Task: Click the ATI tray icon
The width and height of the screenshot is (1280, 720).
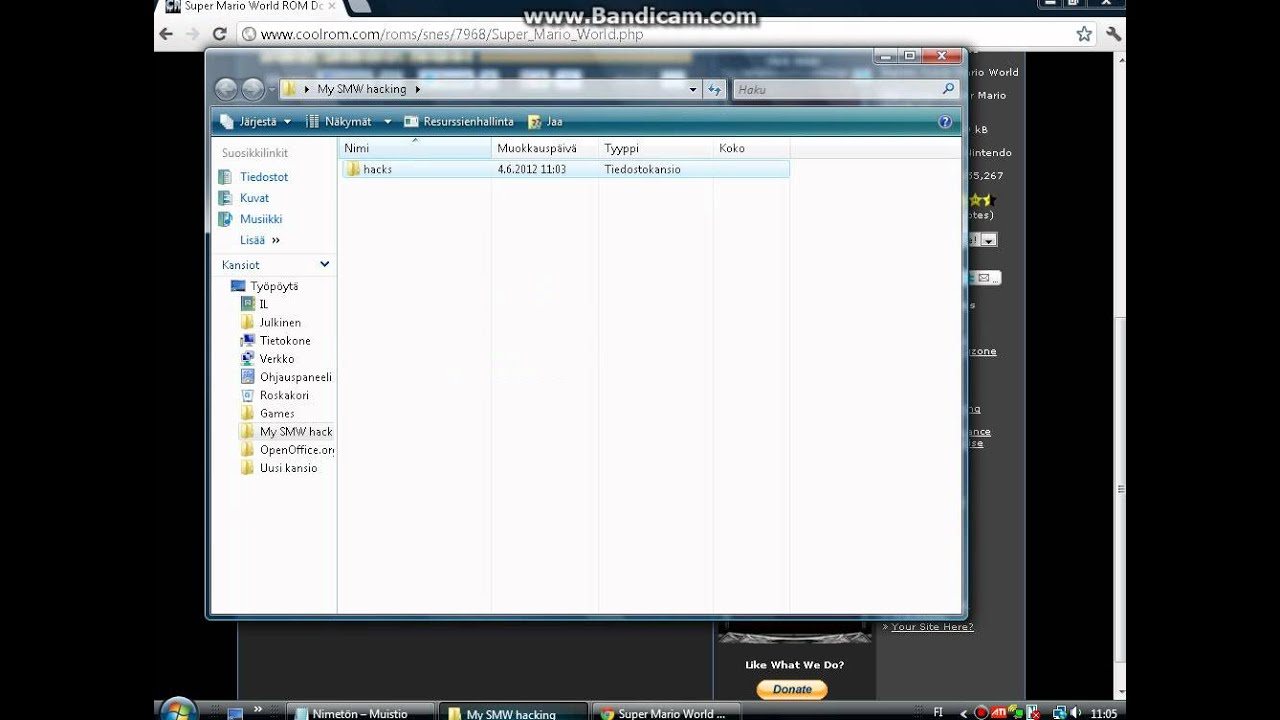Action: pyautogui.click(x=997, y=713)
